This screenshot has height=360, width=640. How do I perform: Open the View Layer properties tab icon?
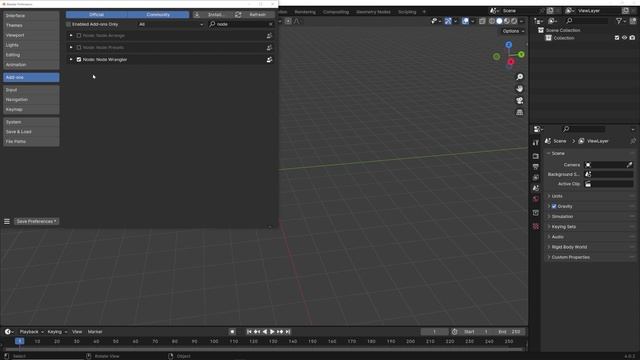coord(536,177)
